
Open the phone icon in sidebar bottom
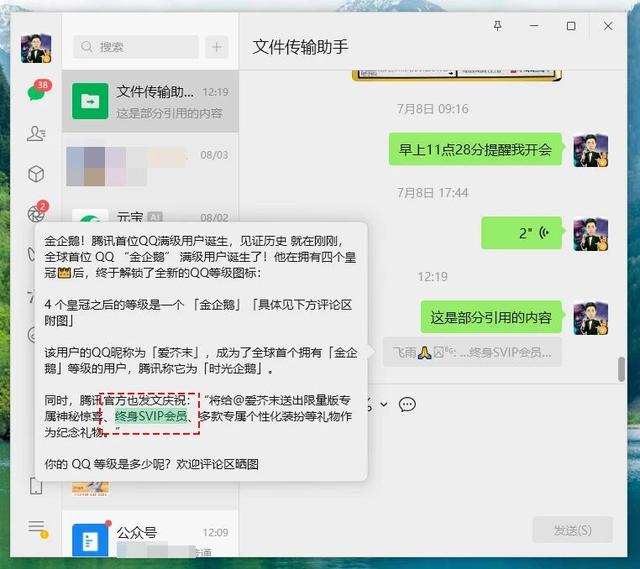36,486
